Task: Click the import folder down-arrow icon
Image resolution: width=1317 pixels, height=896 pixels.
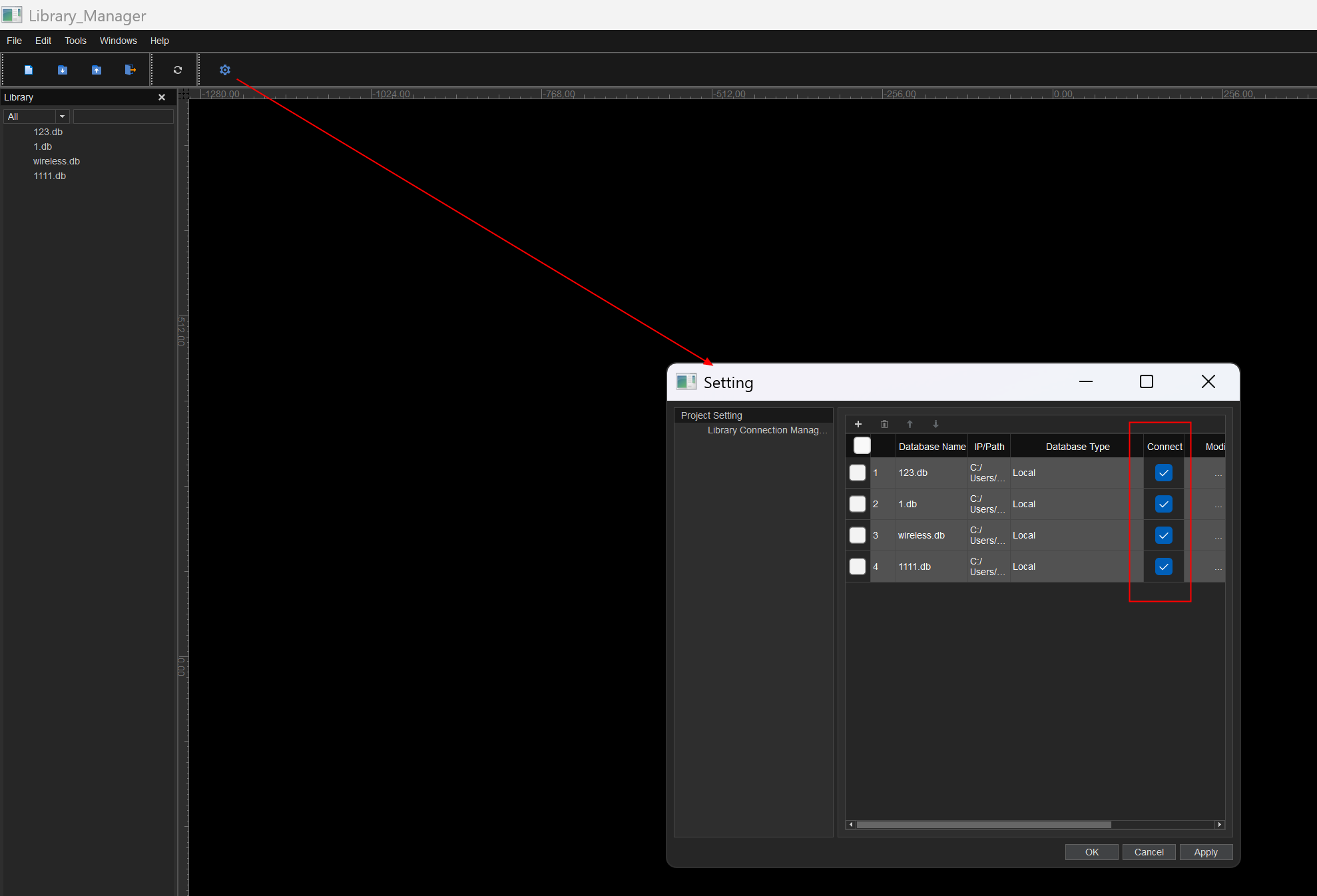Action: tap(63, 70)
